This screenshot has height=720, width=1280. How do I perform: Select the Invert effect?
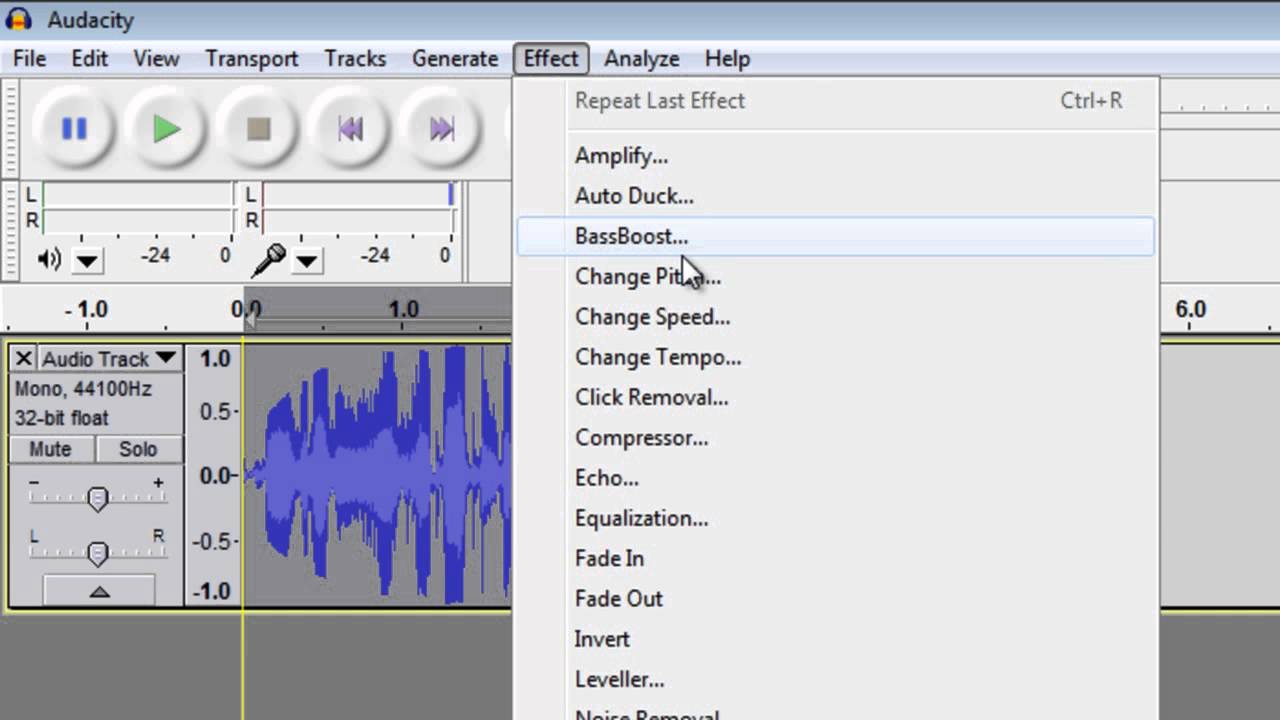(x=836, y=639)
